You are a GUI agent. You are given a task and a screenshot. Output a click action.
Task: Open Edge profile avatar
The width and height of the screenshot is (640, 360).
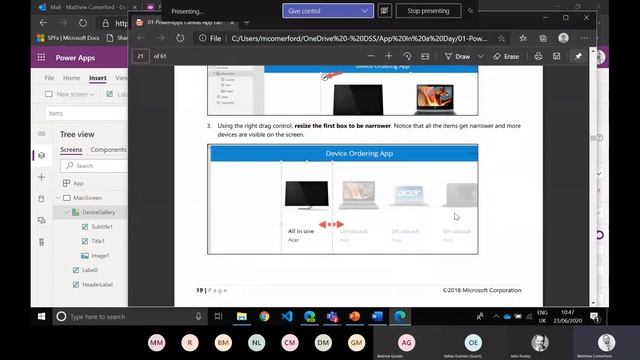point(564,38)
